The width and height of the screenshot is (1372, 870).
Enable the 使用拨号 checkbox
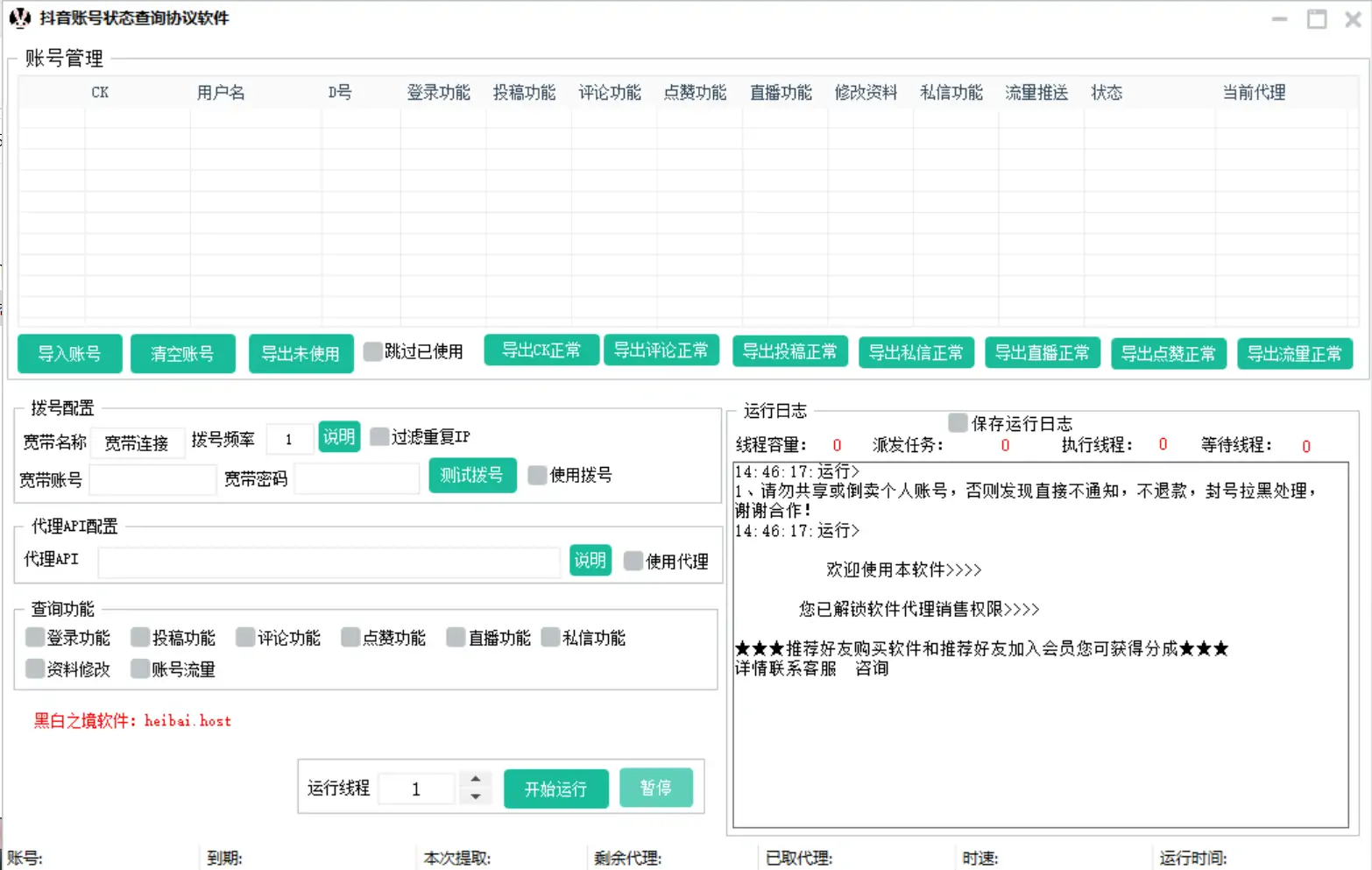click(x=537, y=475)
